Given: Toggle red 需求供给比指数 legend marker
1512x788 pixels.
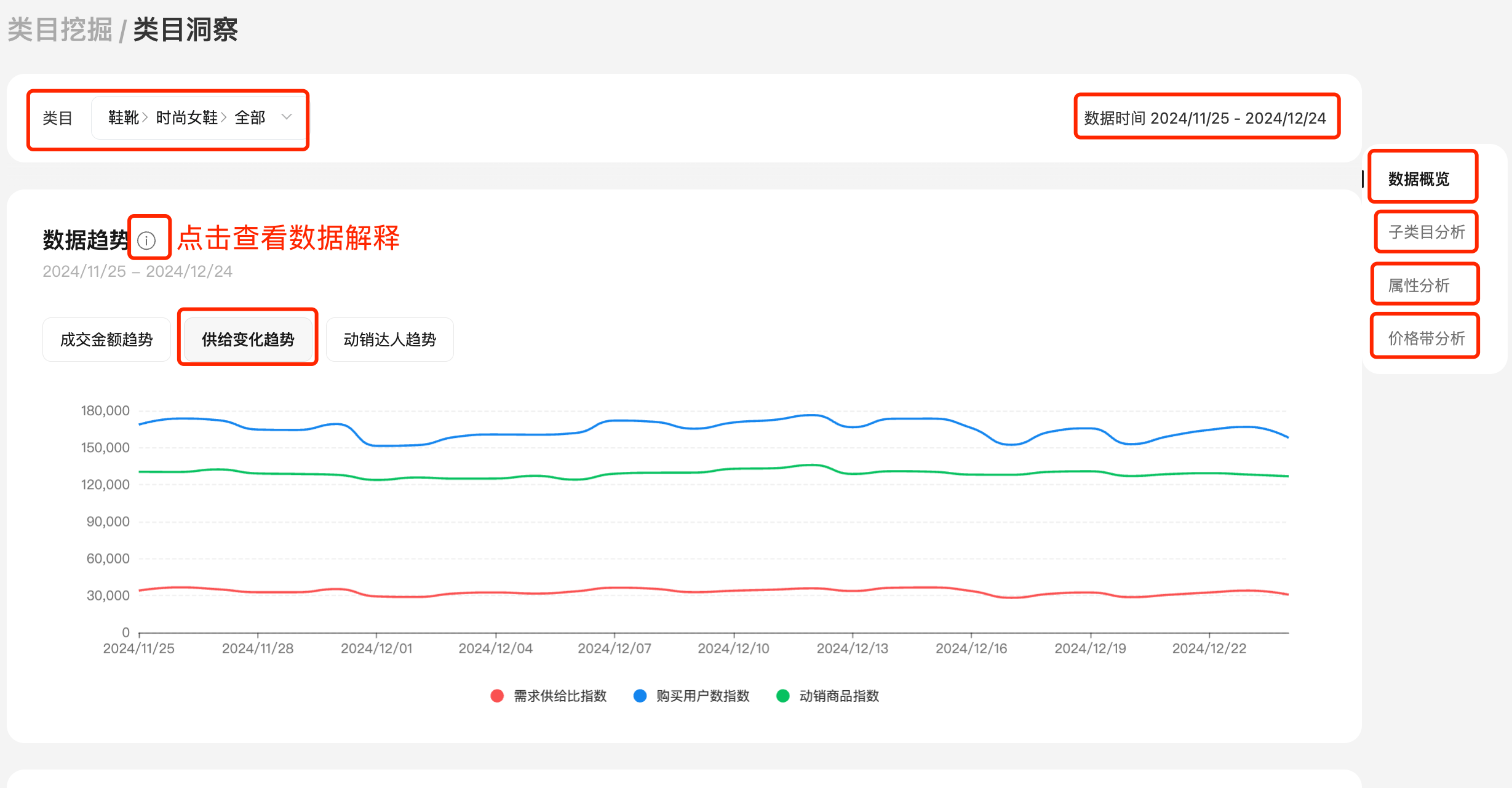Looking at the screenshot, I should 497,696.
